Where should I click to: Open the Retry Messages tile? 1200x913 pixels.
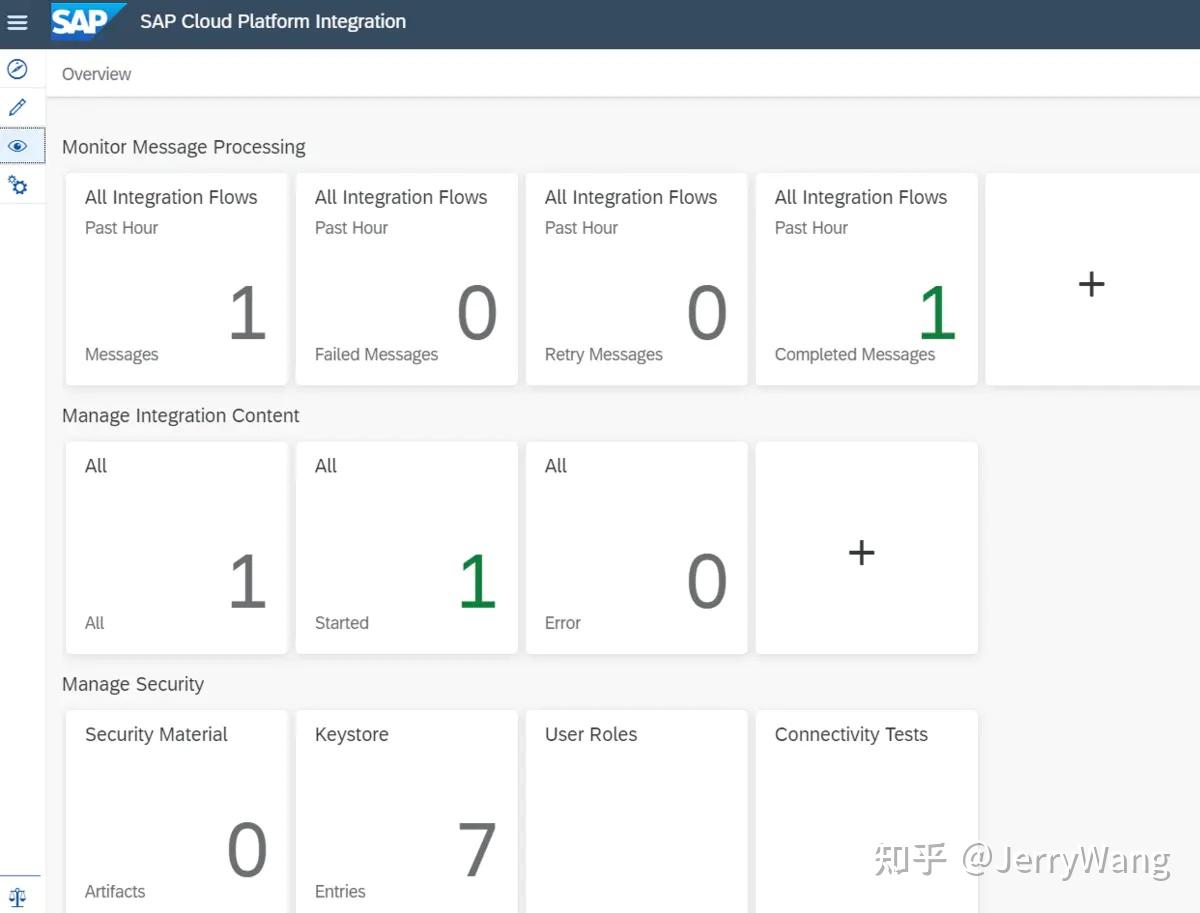(x=636, y=280)
